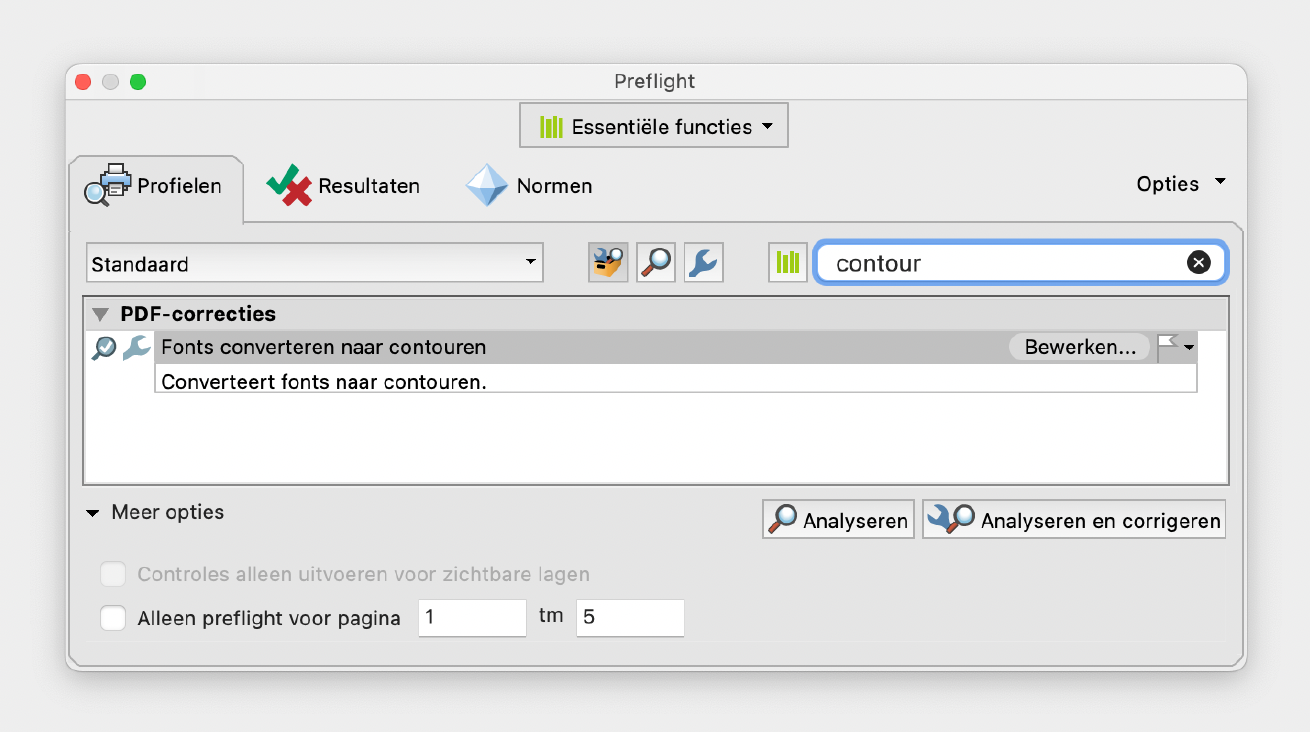Switch to the Resultaten tab

[x=343, y=186]
